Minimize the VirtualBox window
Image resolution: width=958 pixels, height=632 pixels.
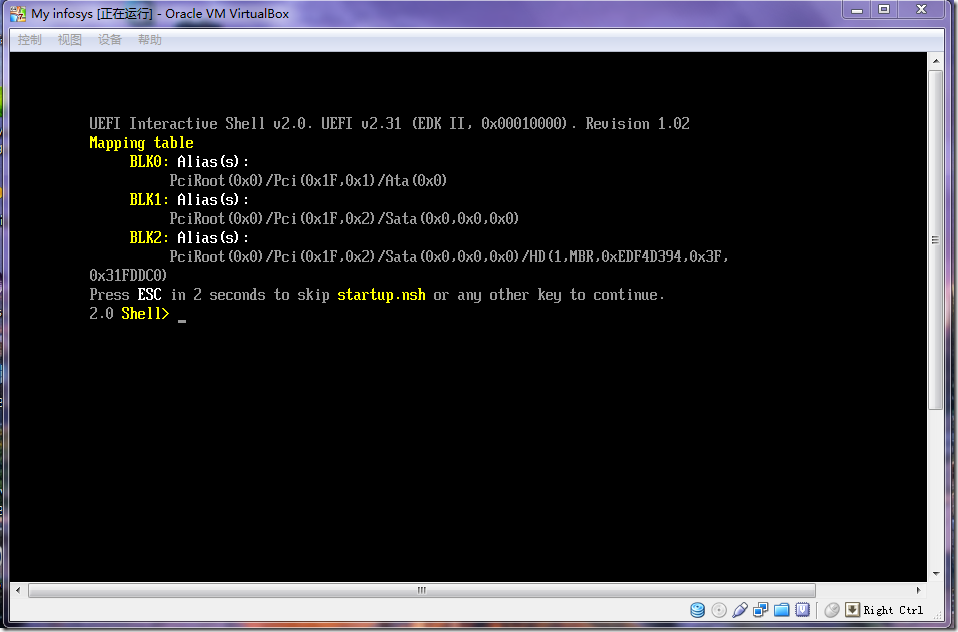click(857, 10)
